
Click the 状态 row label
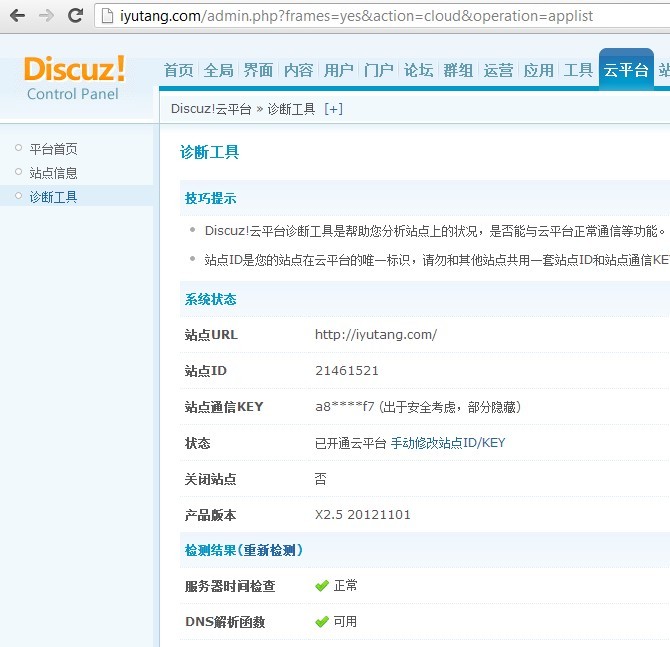click(x=197, y=443)
